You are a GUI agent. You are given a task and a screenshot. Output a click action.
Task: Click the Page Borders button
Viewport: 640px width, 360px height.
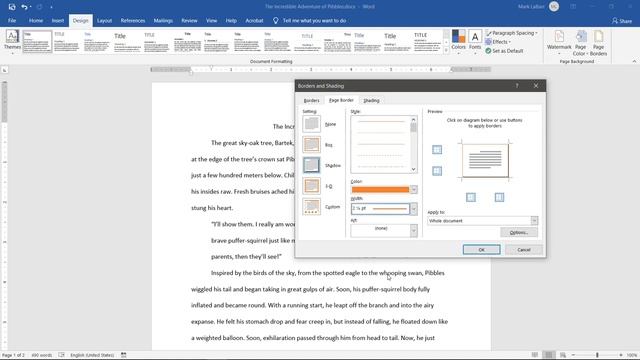pyautogui.click(x=598, y=42)
